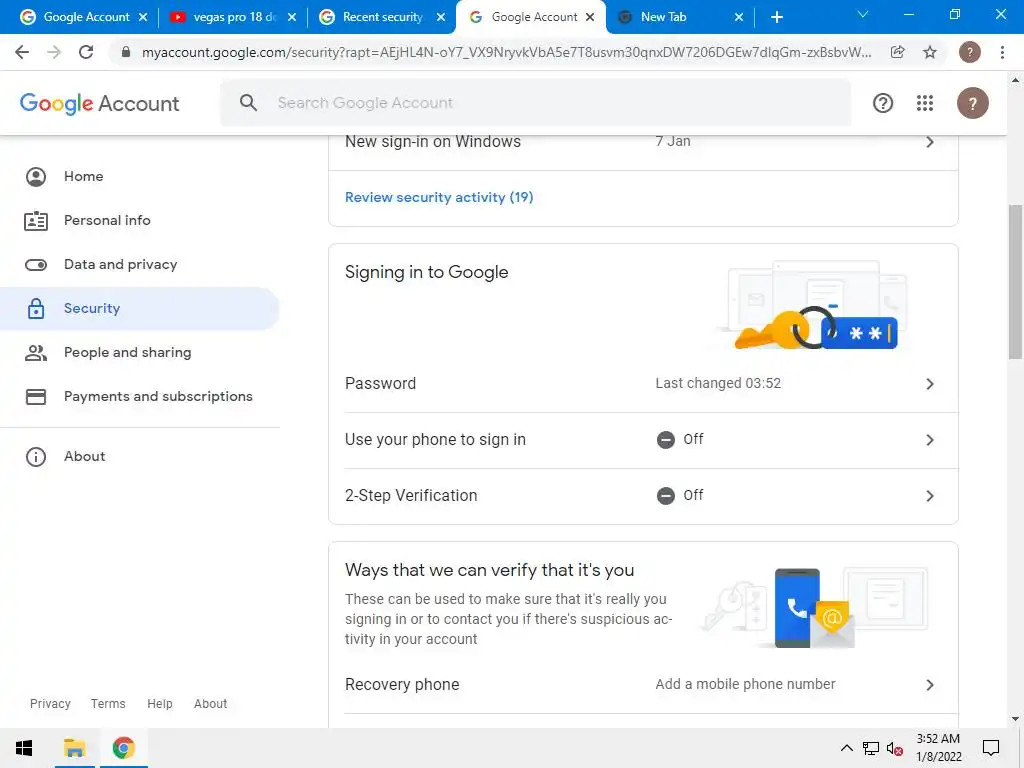Click the padlock site info icon
This screenshot has width=1024, height=768.
point(126,52)
